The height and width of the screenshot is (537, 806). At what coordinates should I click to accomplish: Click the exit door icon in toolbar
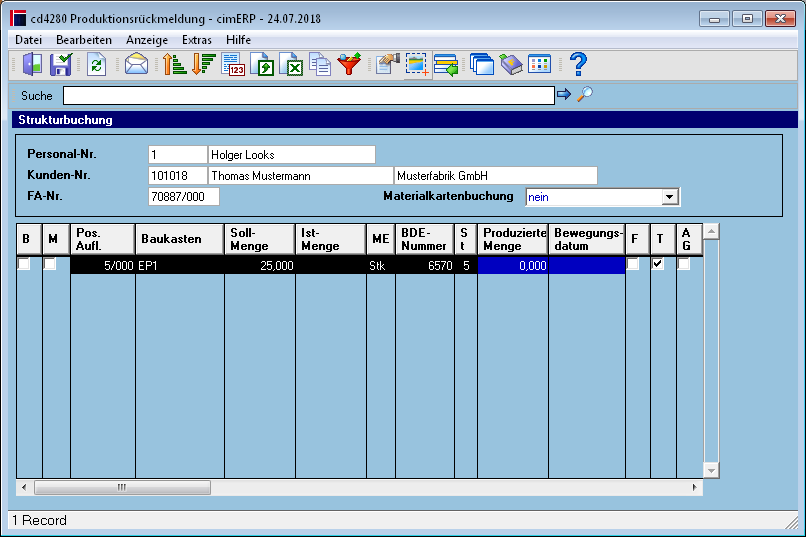(32, 65)
